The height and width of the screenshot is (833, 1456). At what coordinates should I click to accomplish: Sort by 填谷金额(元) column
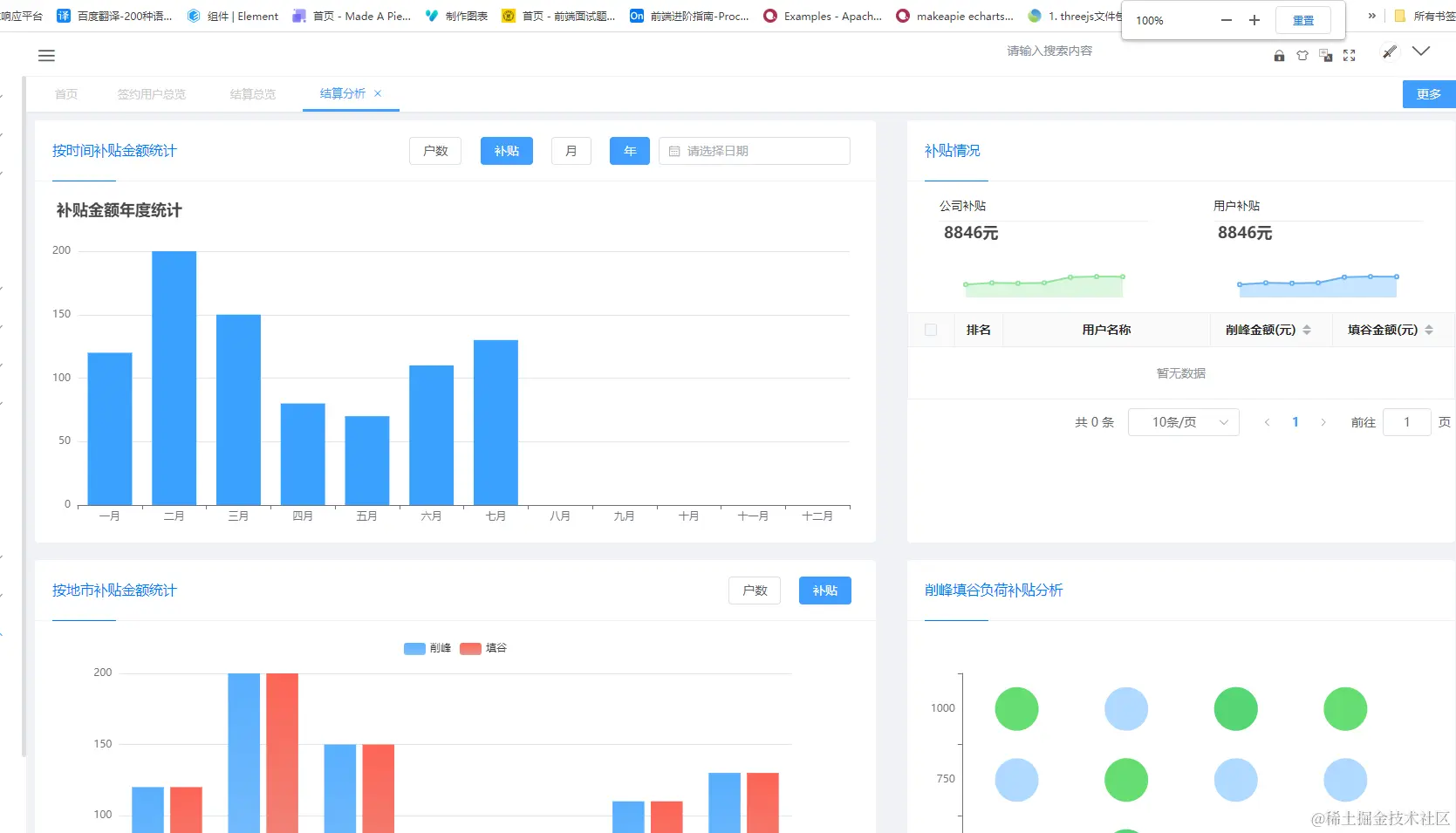(1429, 330)
